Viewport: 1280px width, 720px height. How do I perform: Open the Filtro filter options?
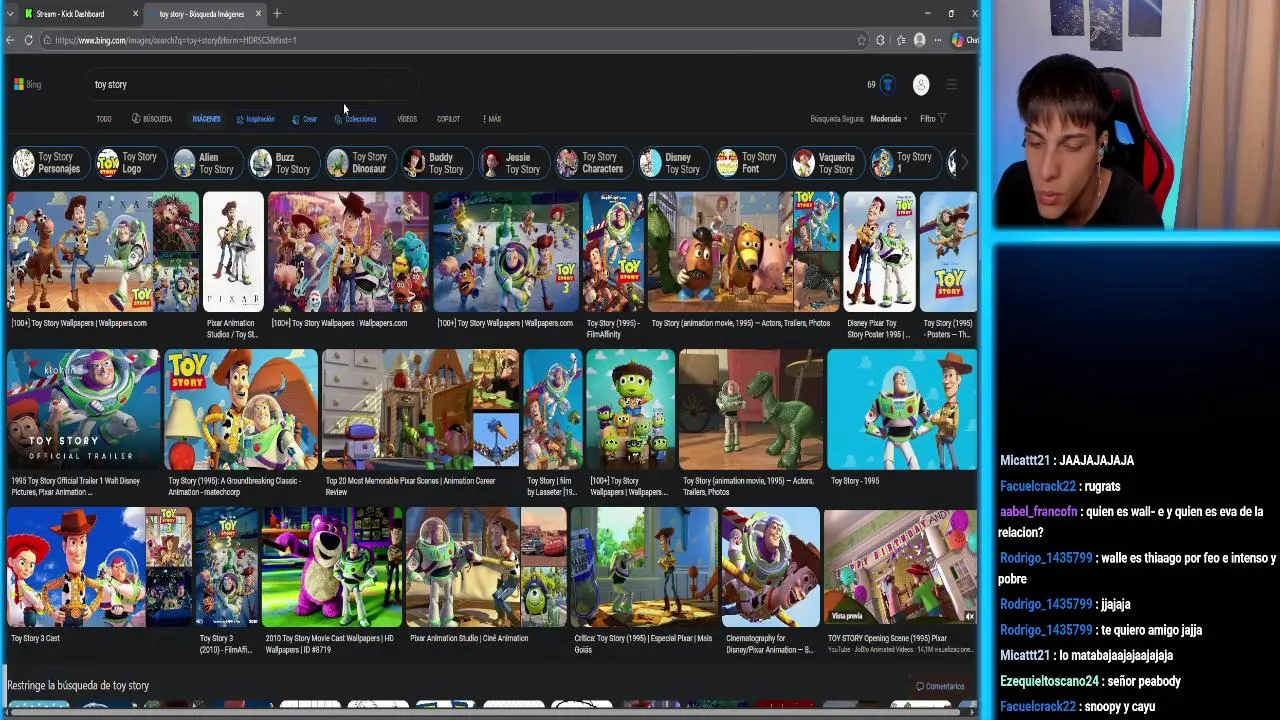point(933,119)
